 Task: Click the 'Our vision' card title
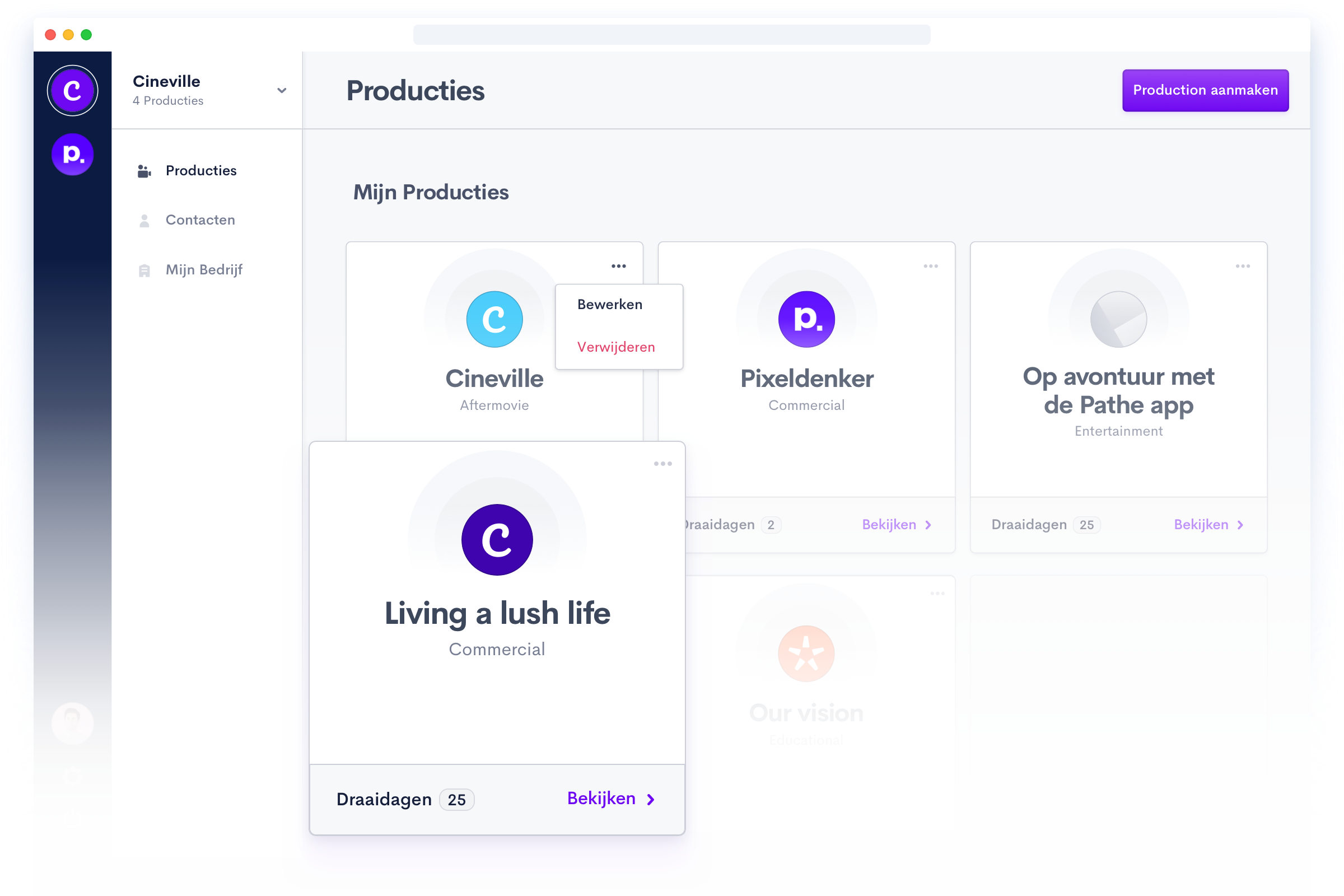[806, 712]
